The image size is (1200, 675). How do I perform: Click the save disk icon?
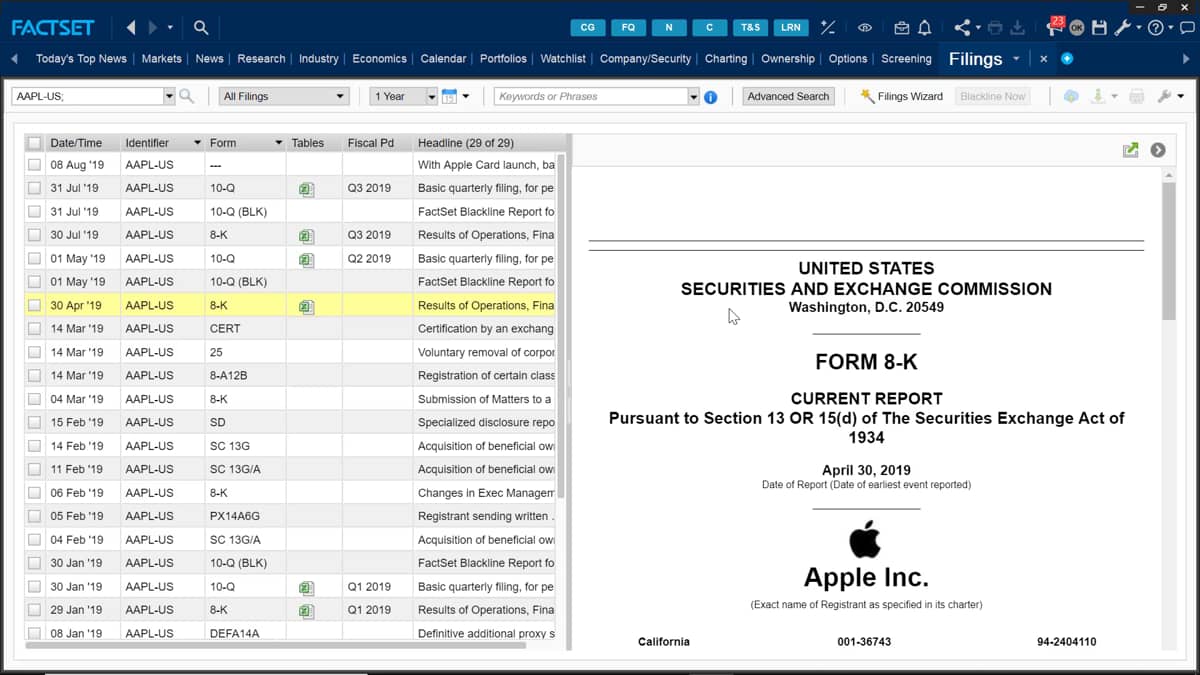[x=1099, y=28]
